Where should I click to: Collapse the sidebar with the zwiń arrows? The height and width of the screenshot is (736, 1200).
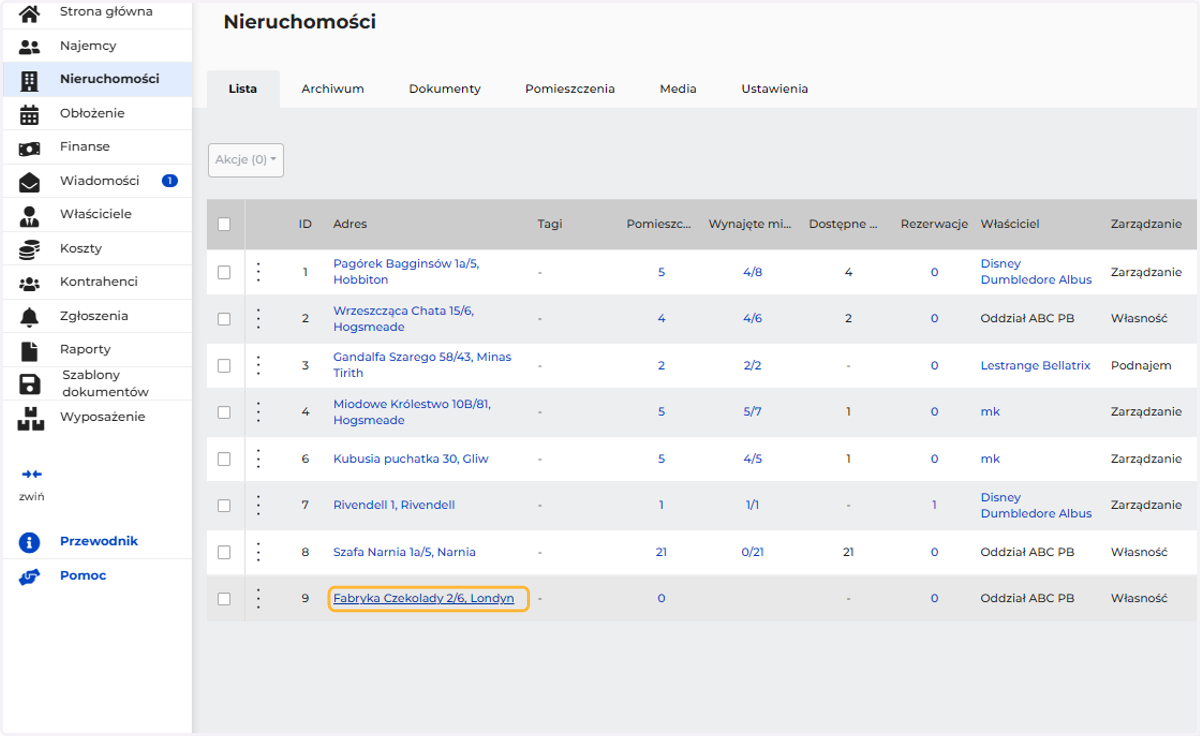tap(31, 474)
